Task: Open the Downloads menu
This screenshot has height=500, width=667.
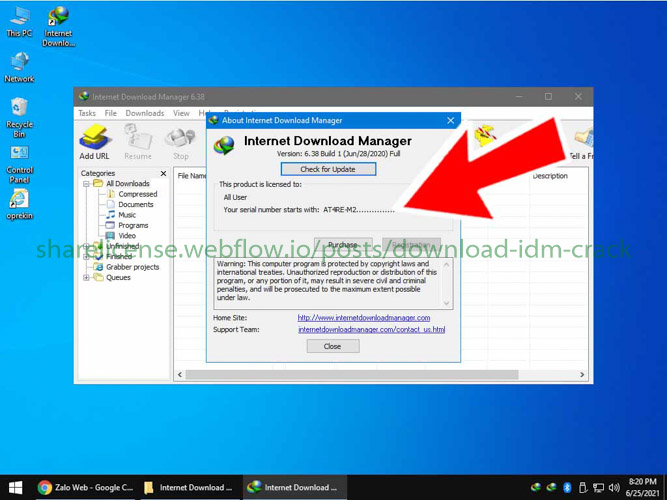Action: click(145, 113)
